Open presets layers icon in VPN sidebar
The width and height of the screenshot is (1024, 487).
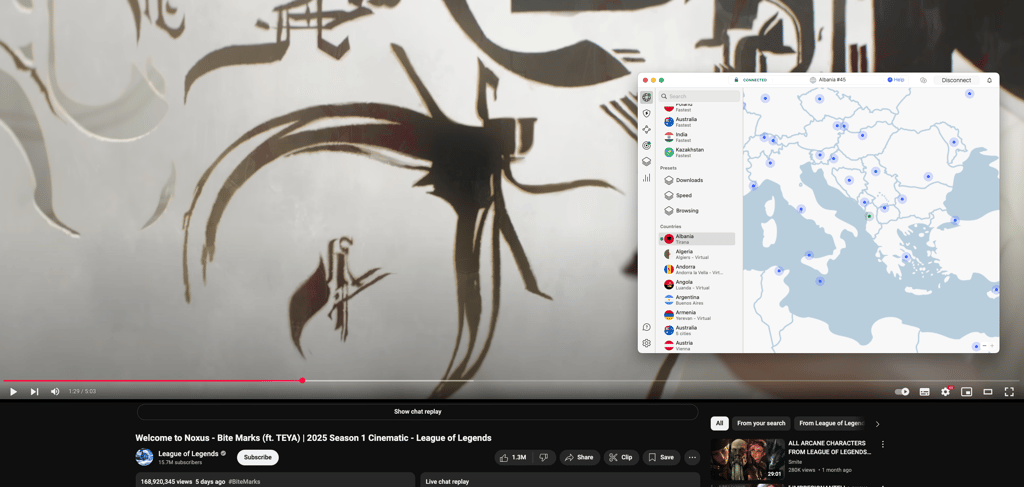point(646,161)
